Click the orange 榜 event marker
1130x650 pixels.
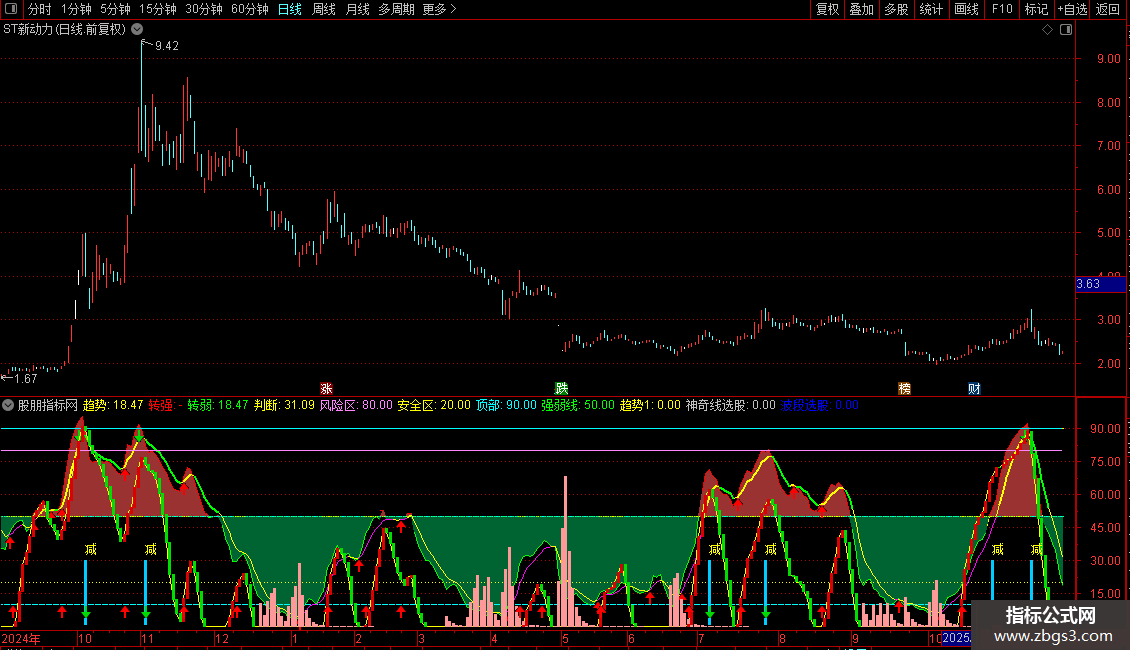point(904,388)
